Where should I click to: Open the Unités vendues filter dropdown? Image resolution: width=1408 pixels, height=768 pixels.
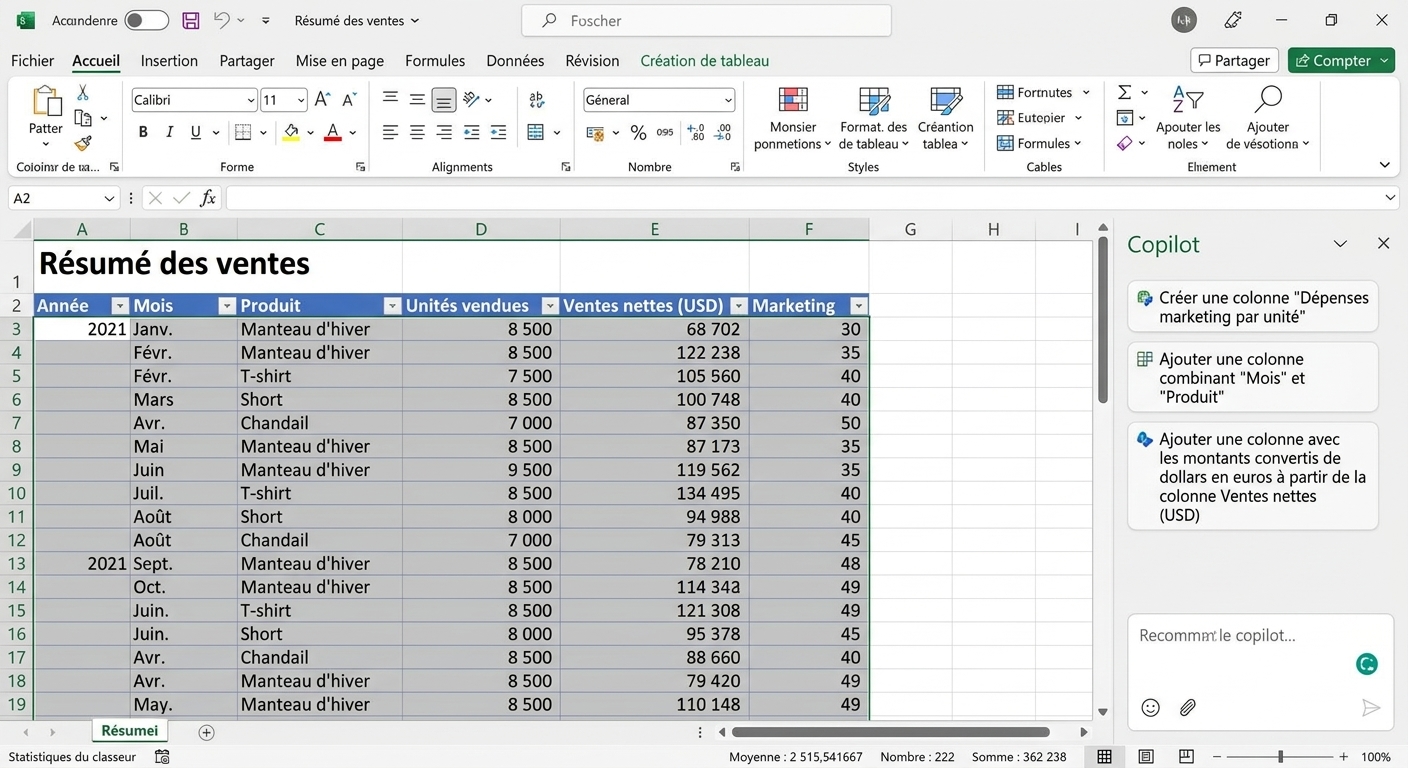click(549, 306)
